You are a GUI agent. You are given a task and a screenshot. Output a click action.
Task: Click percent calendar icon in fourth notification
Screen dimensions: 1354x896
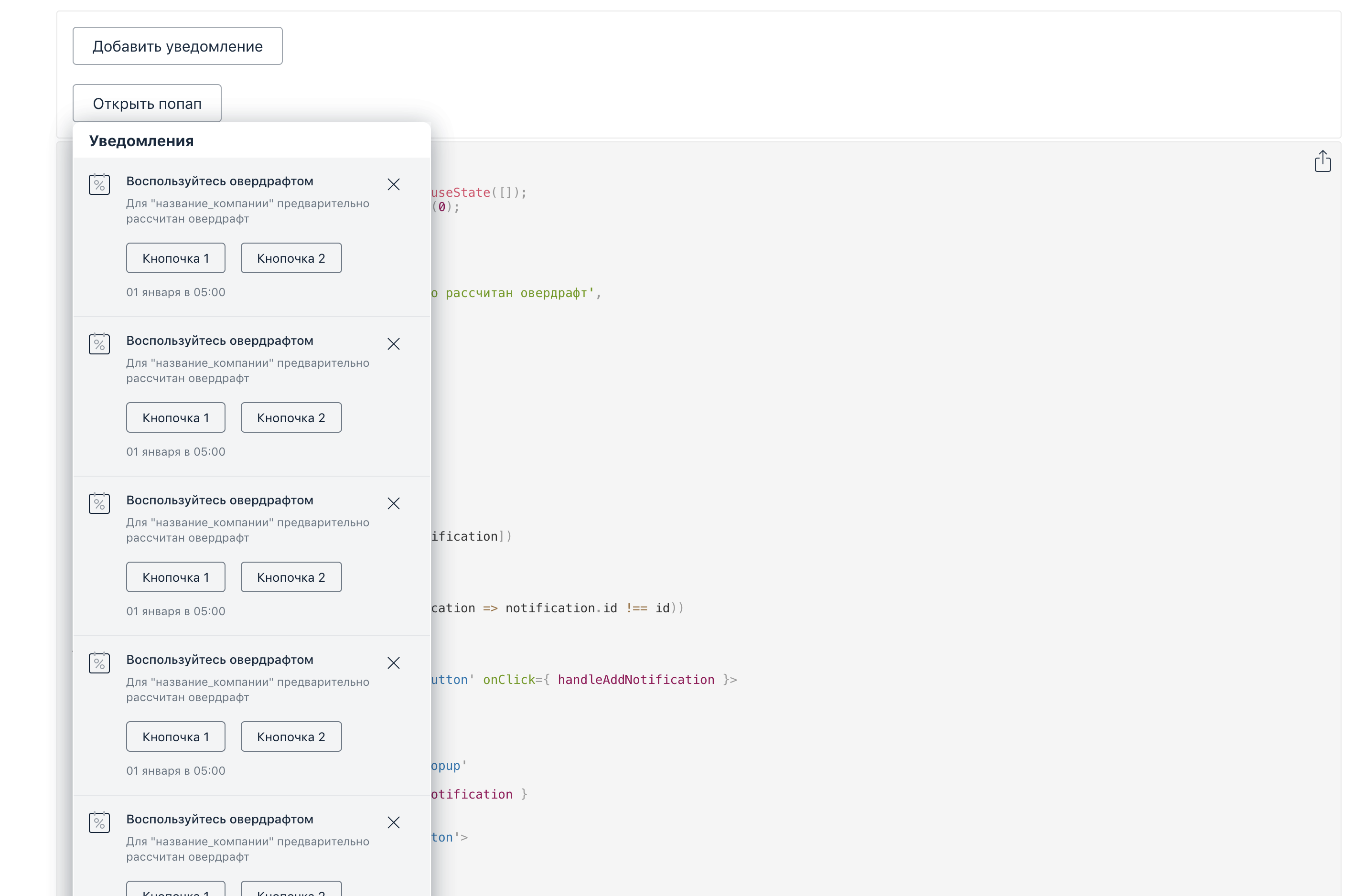click(x=99, y=663)
